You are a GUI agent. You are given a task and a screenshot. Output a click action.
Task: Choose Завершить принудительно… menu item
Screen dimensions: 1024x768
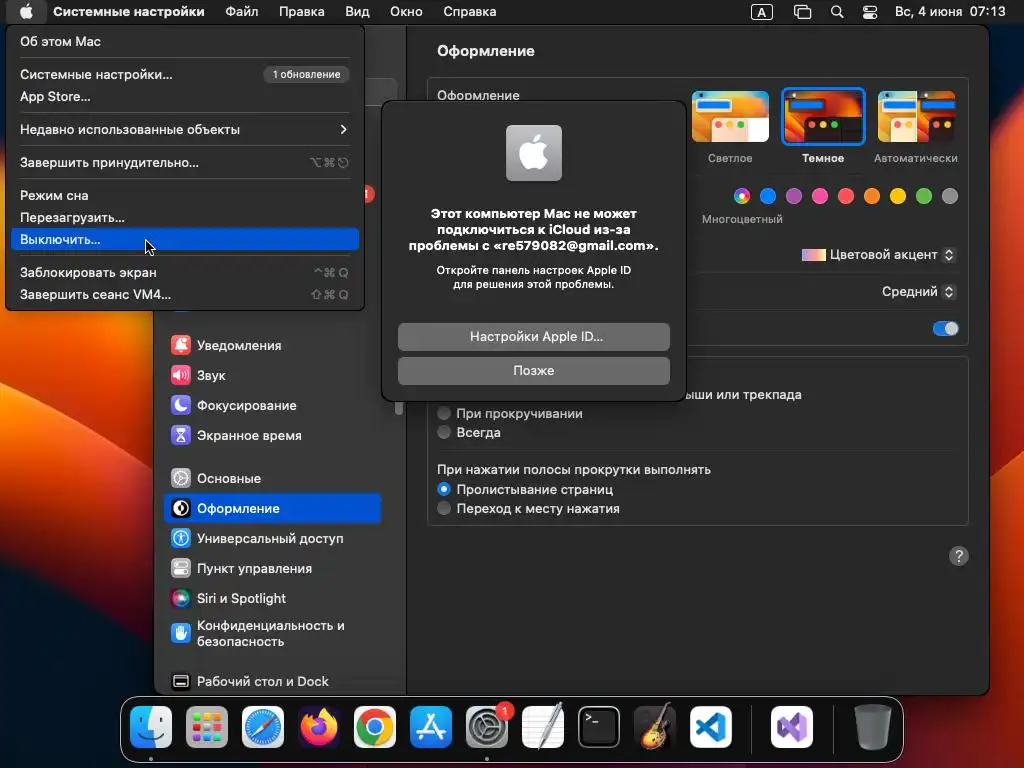(x=184, y=163)
